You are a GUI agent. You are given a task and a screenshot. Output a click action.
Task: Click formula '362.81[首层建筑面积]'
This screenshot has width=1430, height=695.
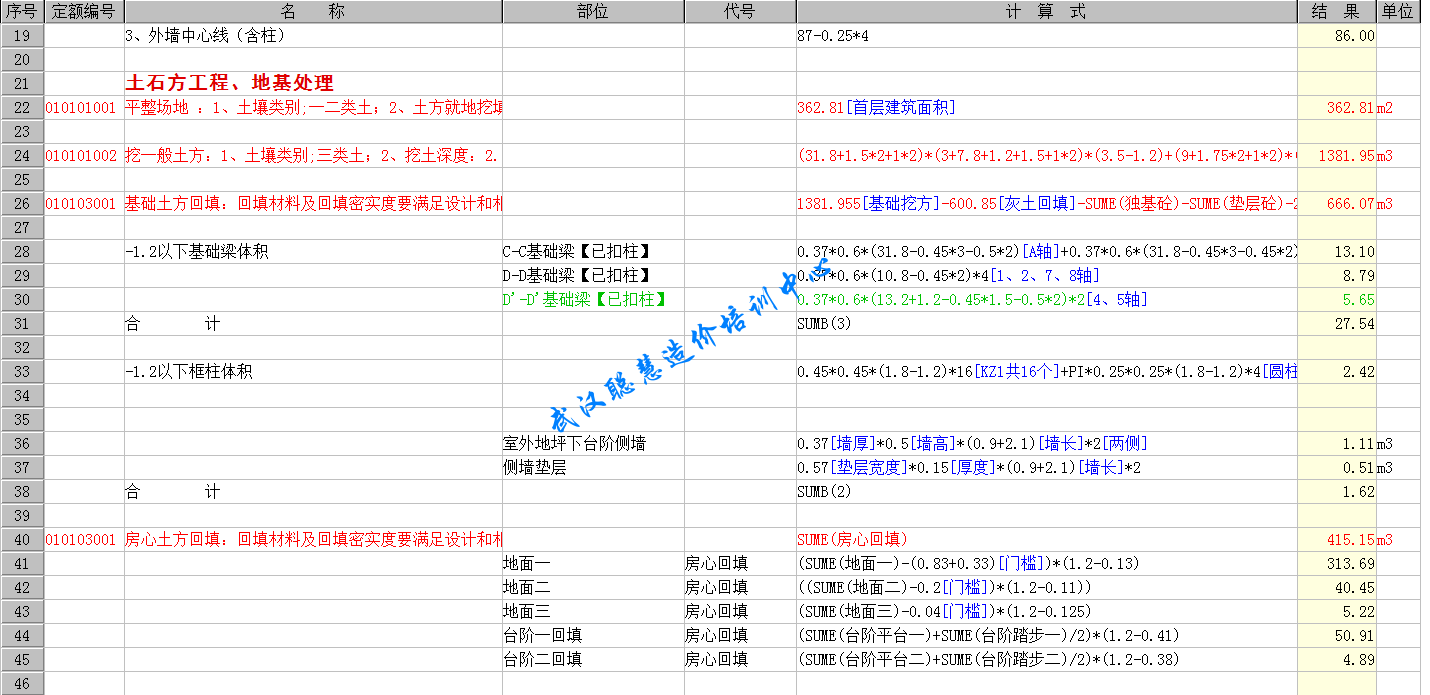[1046, 108]
